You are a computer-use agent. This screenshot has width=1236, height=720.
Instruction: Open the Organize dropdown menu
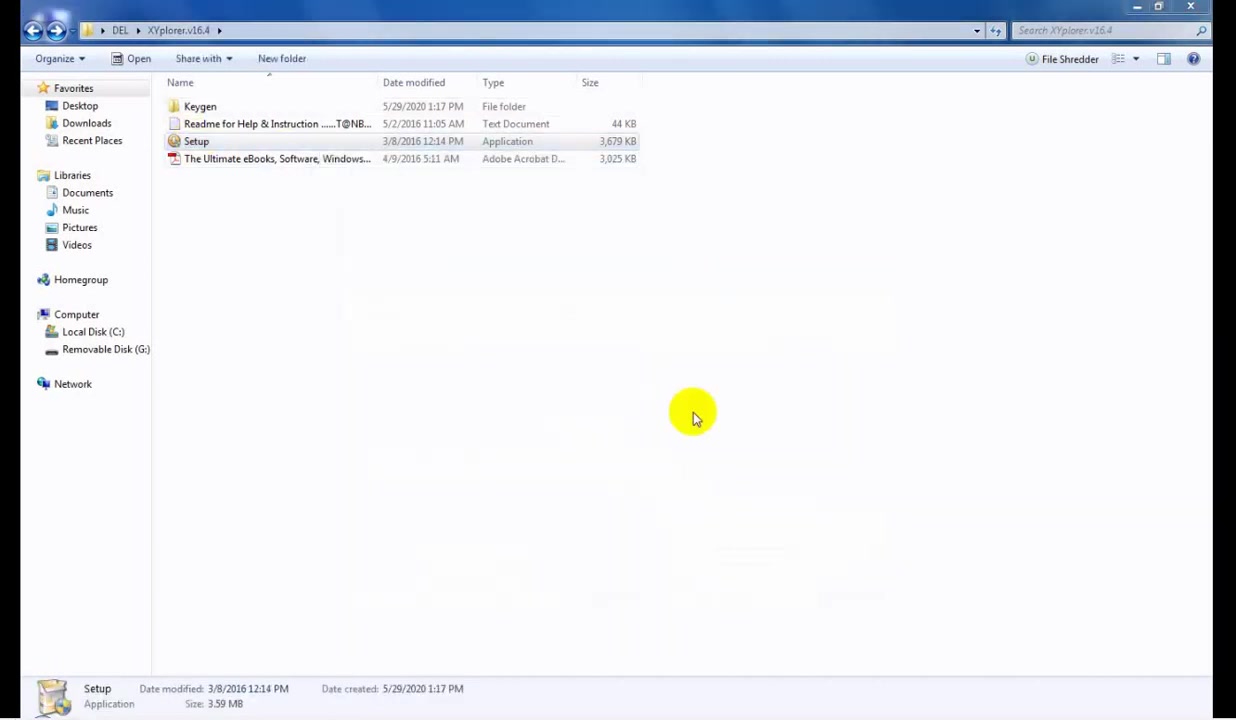pyautogui.click(x=60, y=59)
